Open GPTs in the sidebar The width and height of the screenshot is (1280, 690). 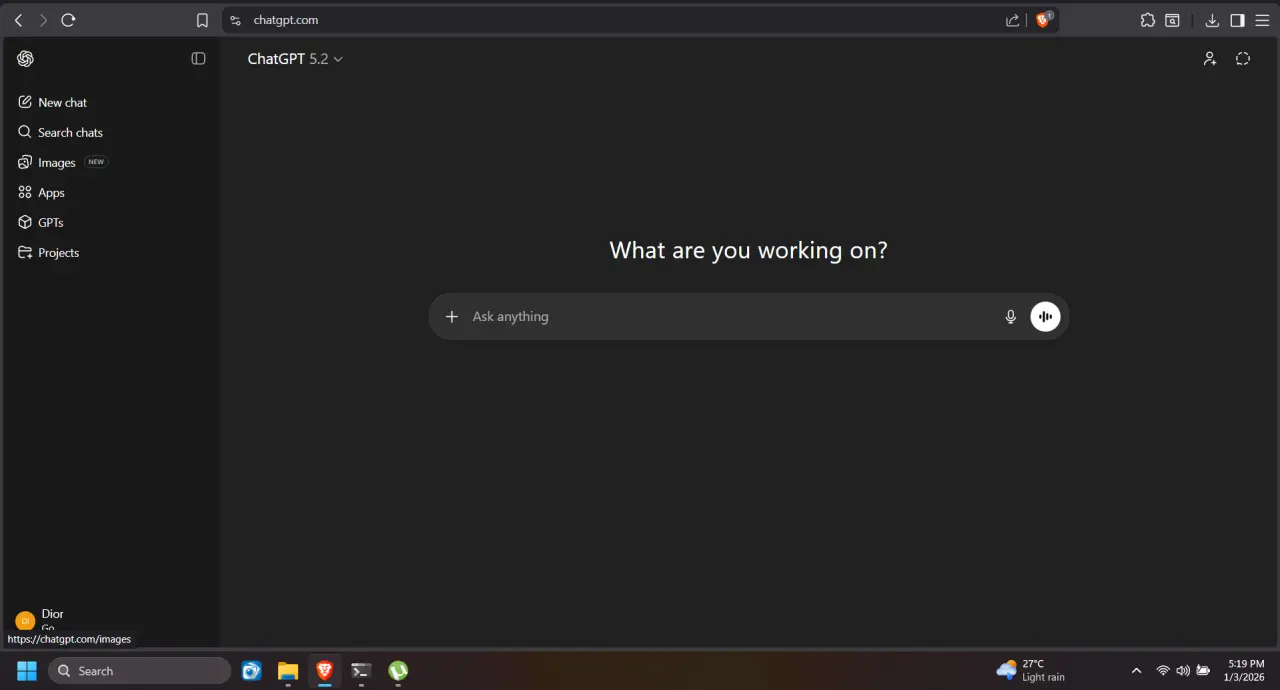(x=110, y=222)
